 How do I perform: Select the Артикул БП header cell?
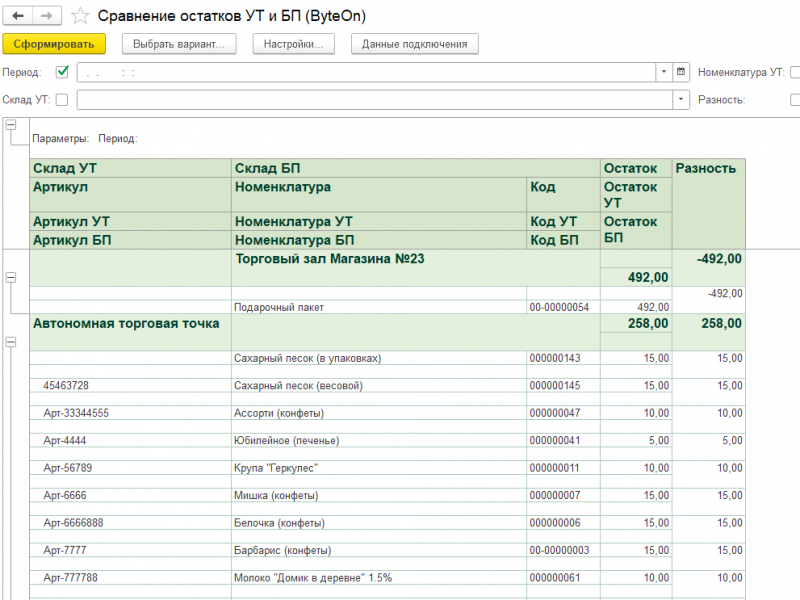[131, 240]
